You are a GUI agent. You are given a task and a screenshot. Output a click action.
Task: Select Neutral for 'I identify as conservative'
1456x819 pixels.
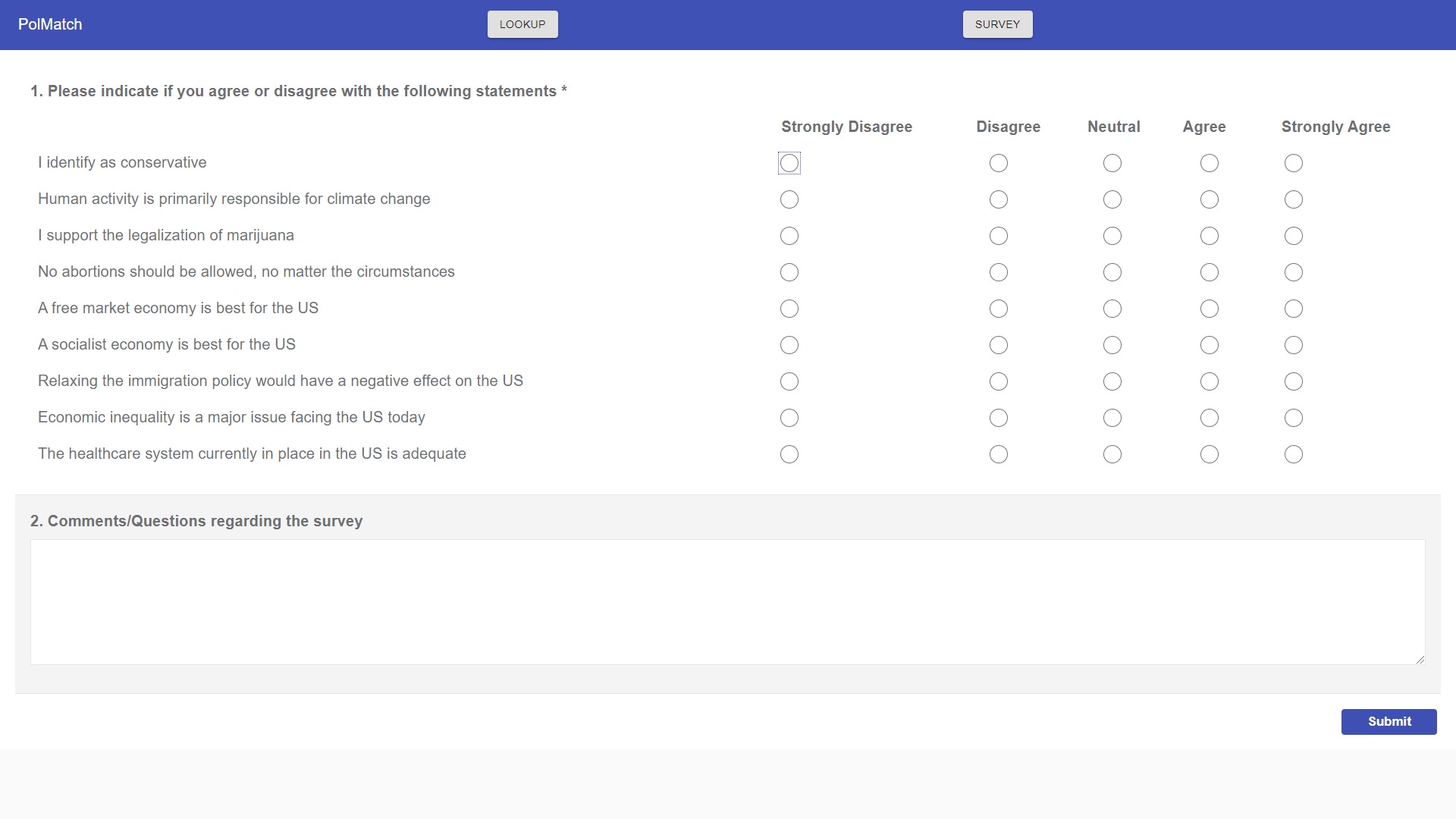tap(1112, 163)
